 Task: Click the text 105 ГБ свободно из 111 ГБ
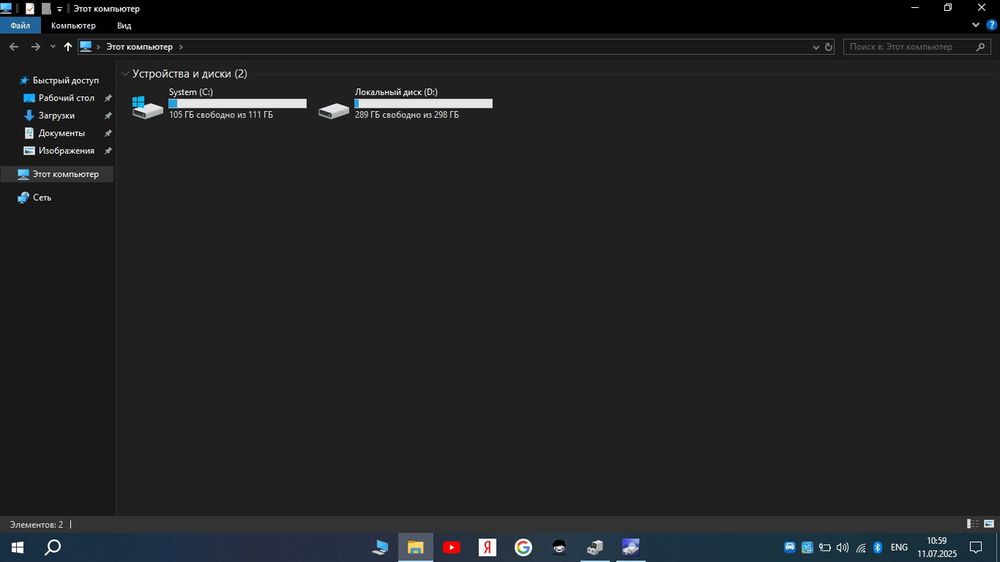221,115
